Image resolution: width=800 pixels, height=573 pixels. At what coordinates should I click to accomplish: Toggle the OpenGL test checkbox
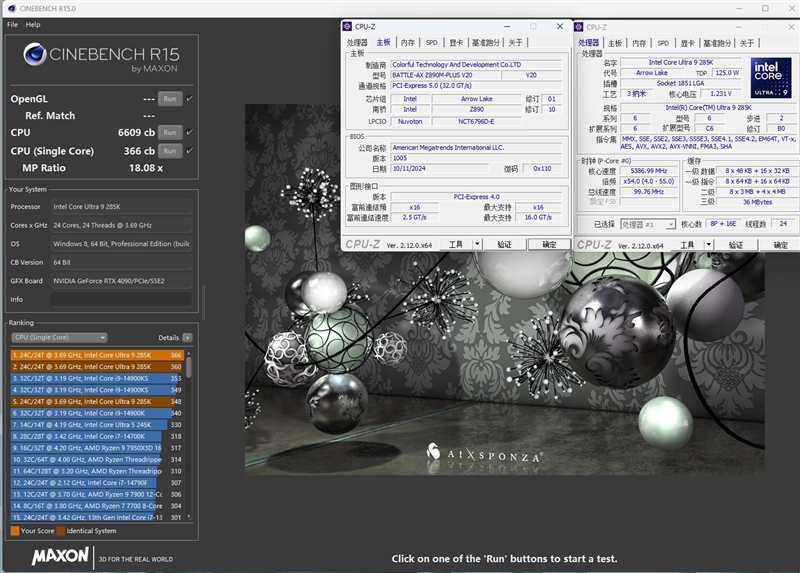pyautogui.click(x=189, y=99)
